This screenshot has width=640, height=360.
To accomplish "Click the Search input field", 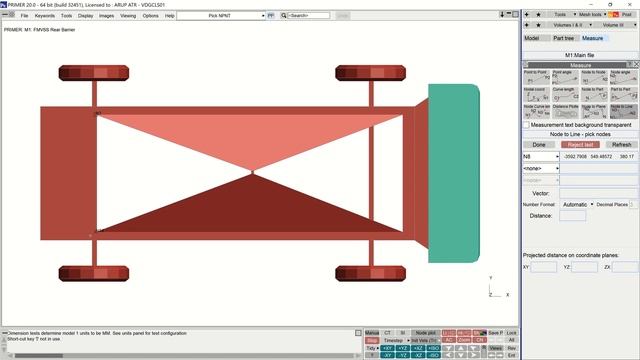I will point(309,16).
